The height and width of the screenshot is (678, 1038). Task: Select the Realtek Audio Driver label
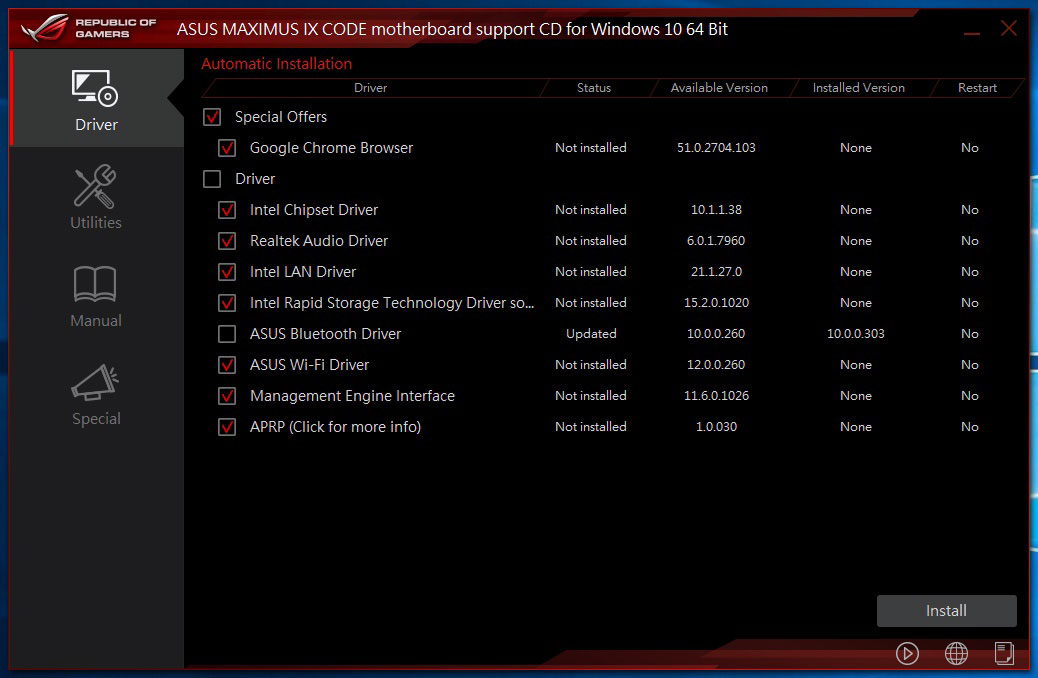tap(319, 241)
